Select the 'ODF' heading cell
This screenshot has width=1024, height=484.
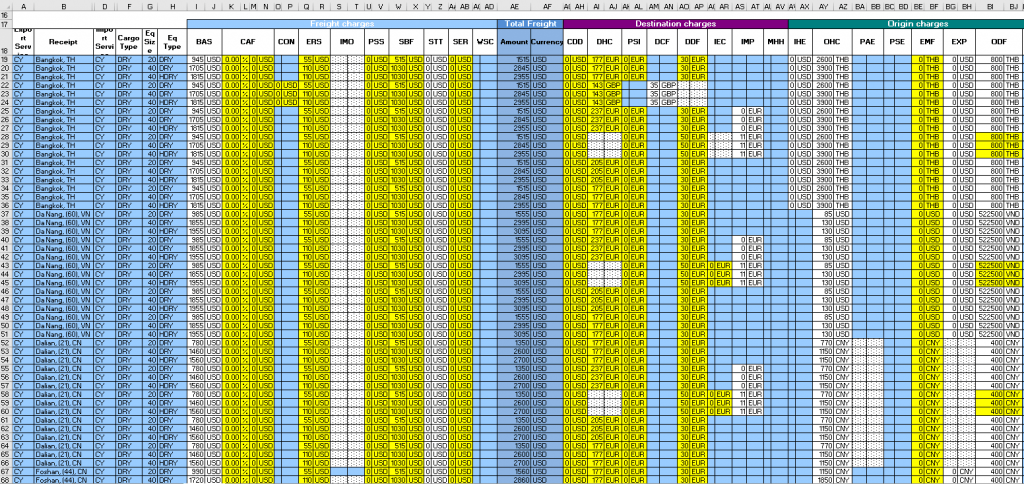pos(999,42)
